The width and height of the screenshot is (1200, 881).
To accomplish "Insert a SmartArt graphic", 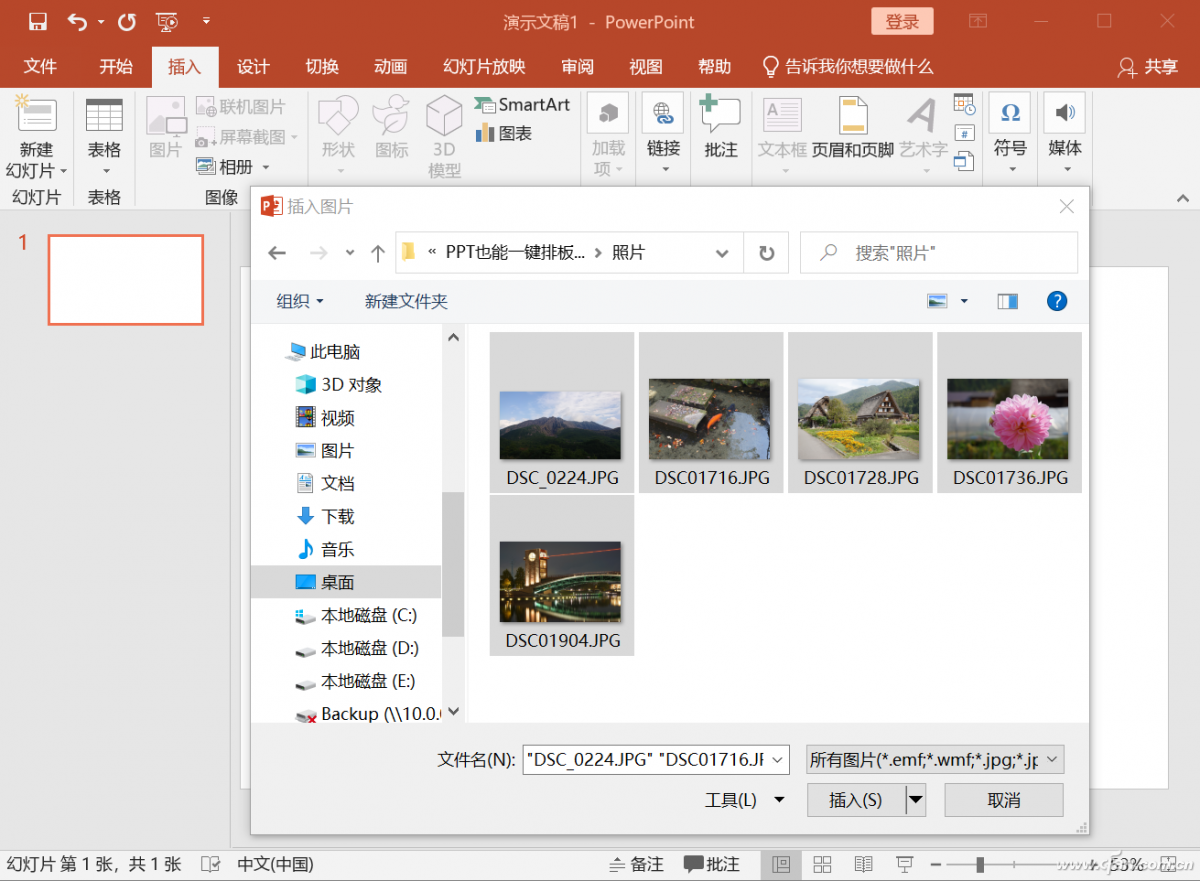I will 522,105.
